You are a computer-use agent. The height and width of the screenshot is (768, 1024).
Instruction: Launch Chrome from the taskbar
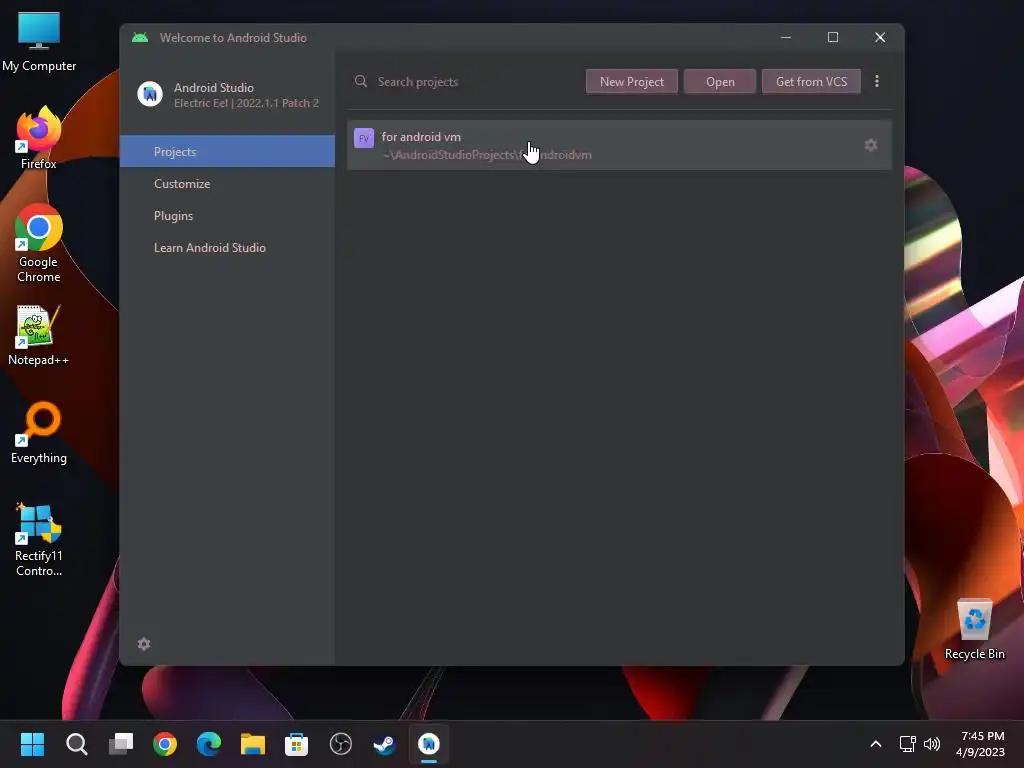165,744
